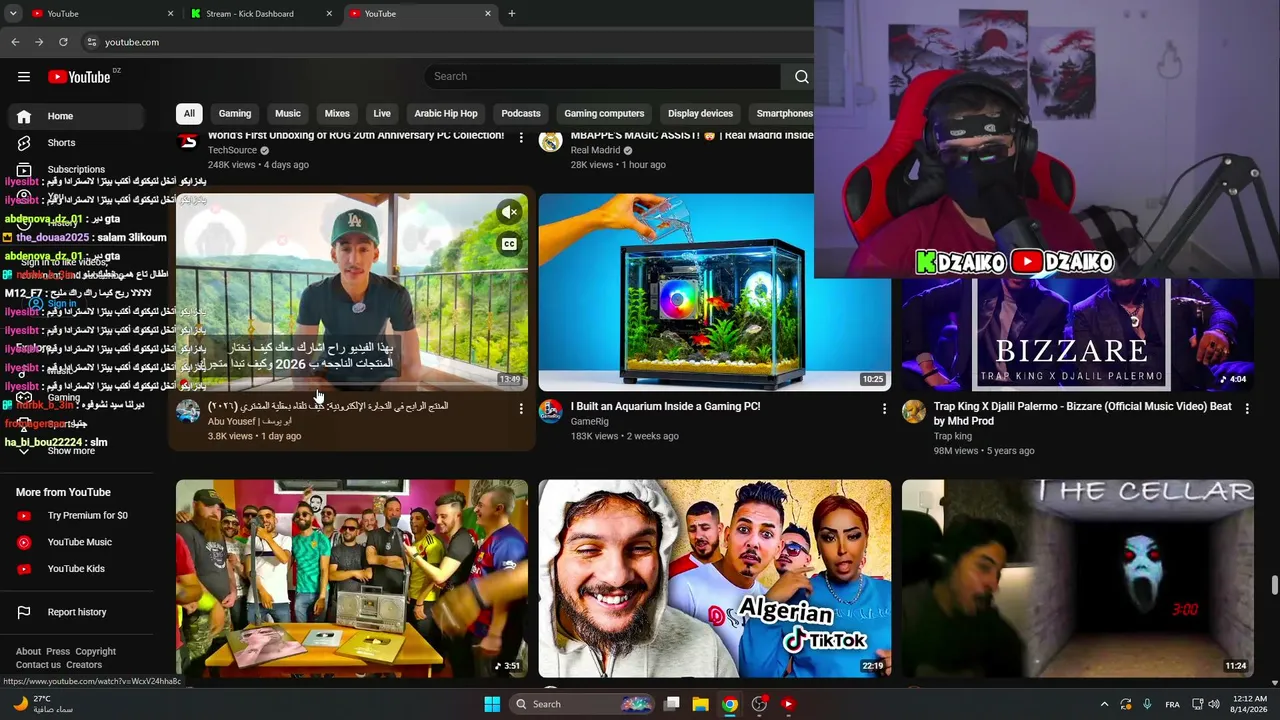The image size is (1280, 720).
Task: Open the Press footer link
Action: [58, 652]
